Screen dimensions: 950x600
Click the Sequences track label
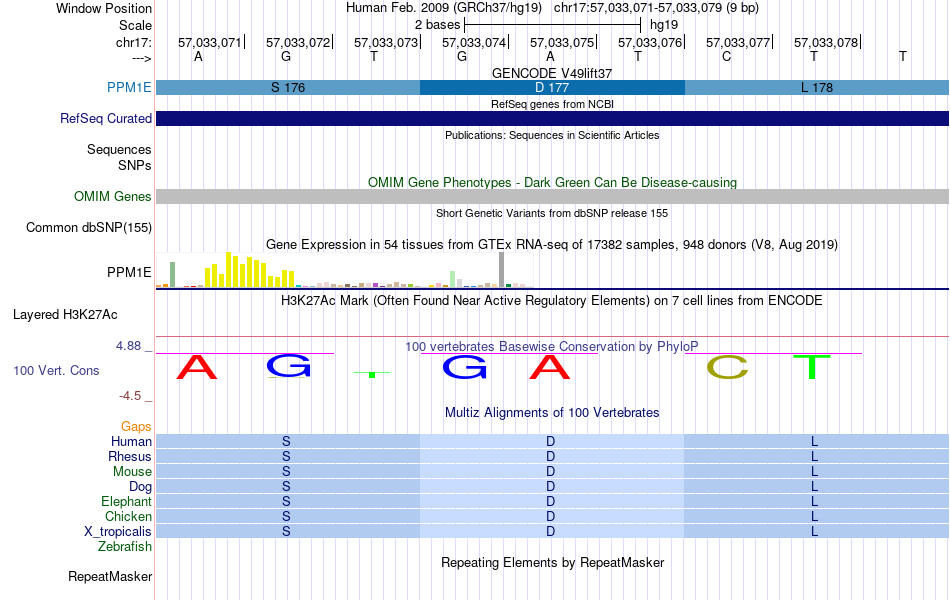click(119, 149)
